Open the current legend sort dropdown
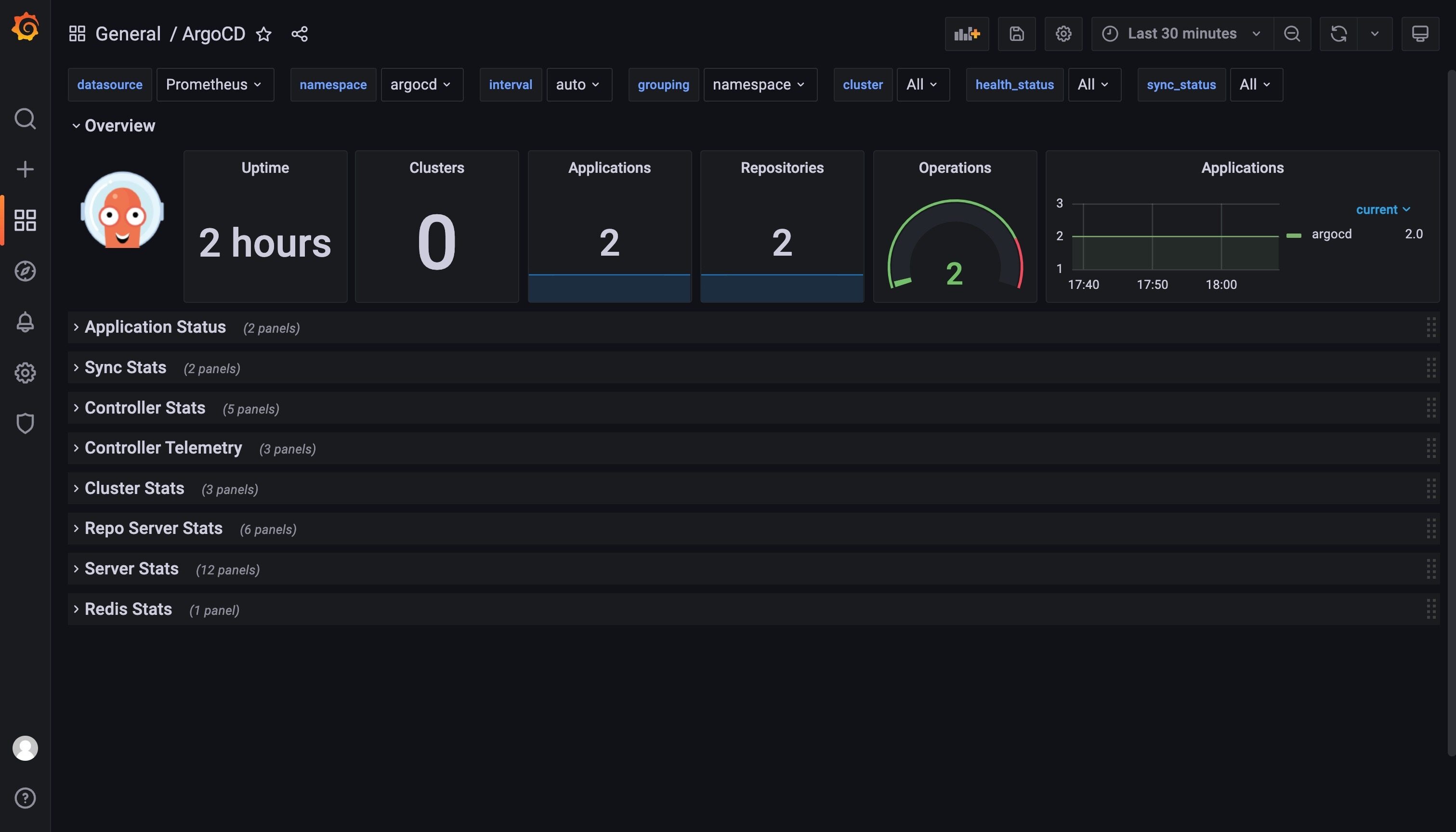Screen dimensions: 1456x832 click(1383, 210)
